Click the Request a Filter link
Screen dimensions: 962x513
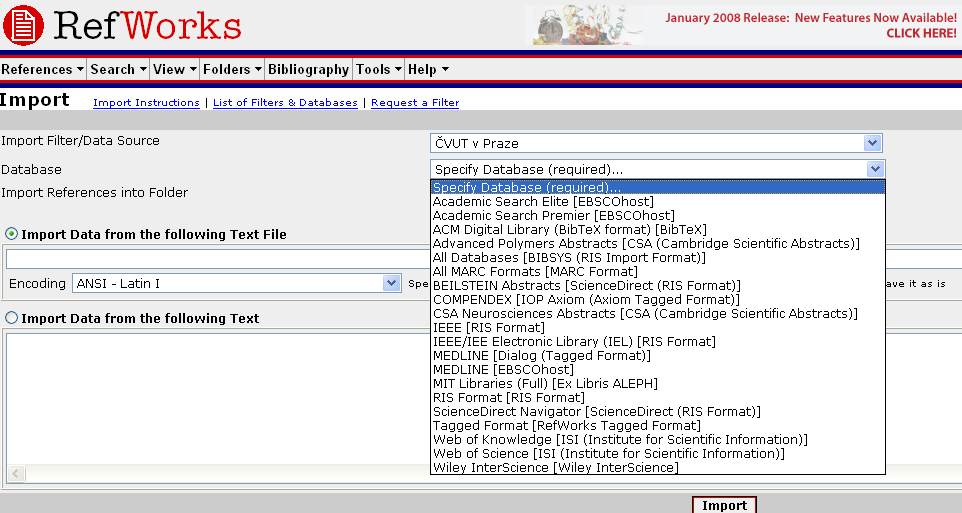[415, 102]
